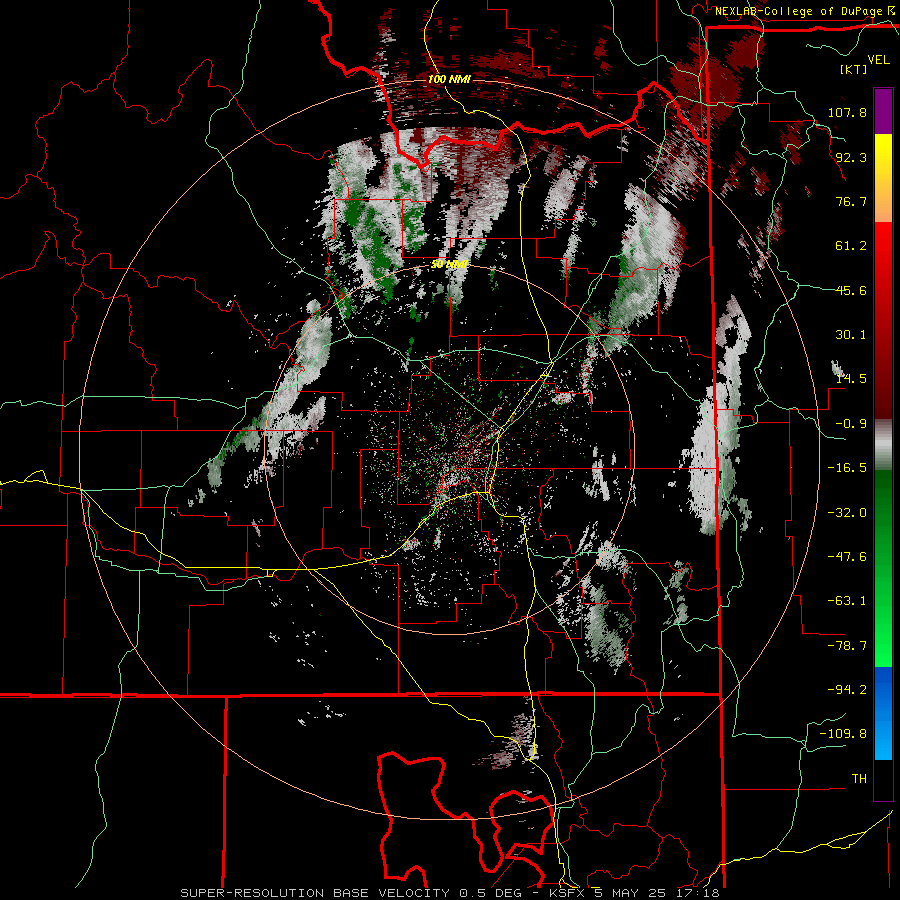Click the 14.5 velocity value
The width and height of the screenshot is (900, 900).
[x=851, y=379]
